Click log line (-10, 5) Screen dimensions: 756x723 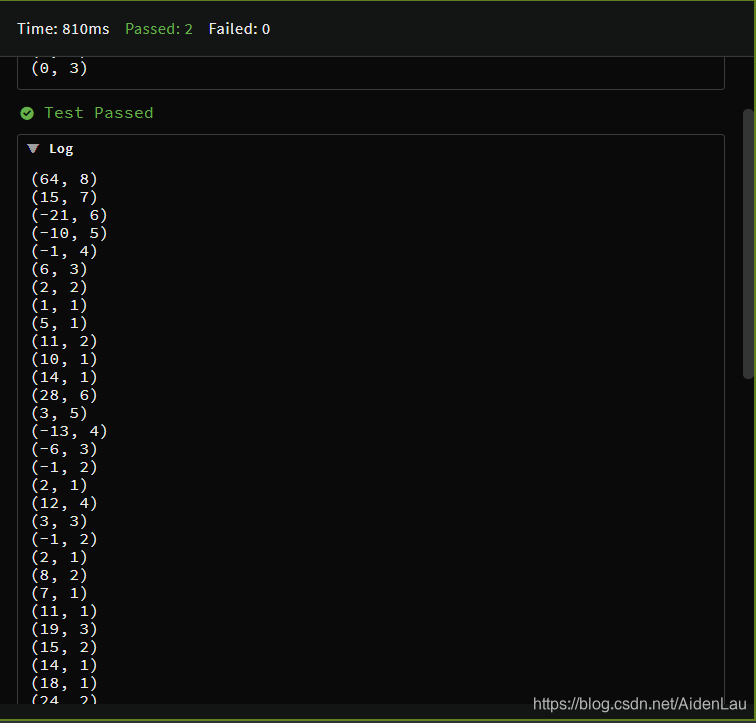point(69,233)
